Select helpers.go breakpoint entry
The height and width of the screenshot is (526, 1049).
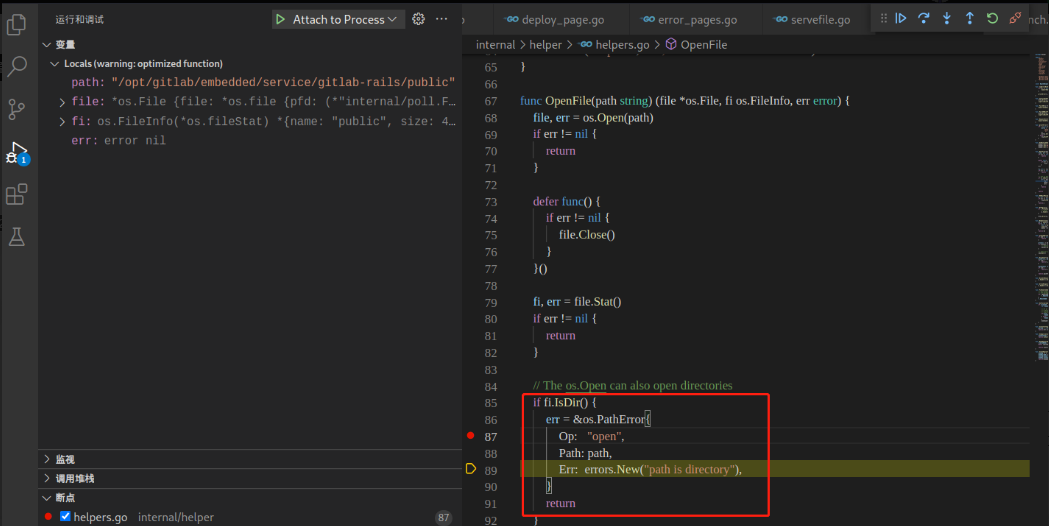(250, 517)
